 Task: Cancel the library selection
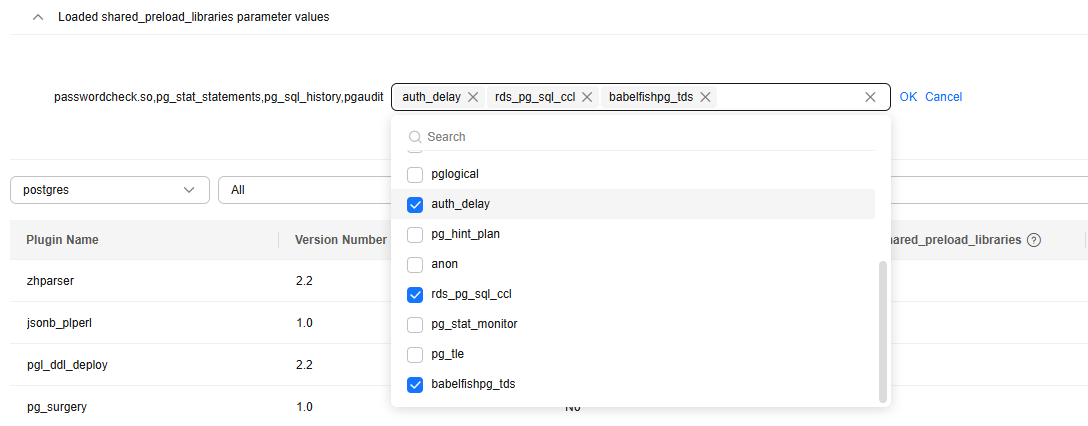[x=944, y=97]
